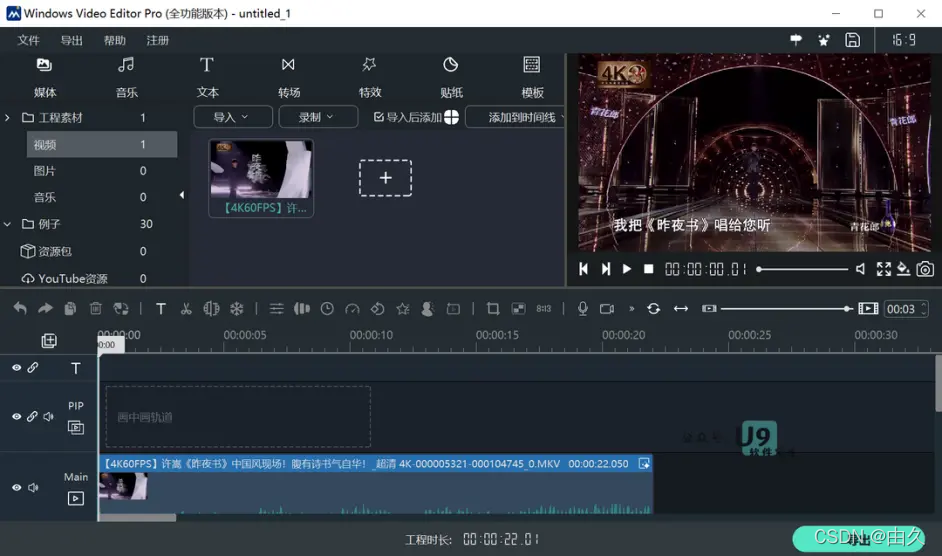Image resolution: width=942 pixels, height=556 pixels.
Task: Mute the Main track audio
Action: (33, 487)
